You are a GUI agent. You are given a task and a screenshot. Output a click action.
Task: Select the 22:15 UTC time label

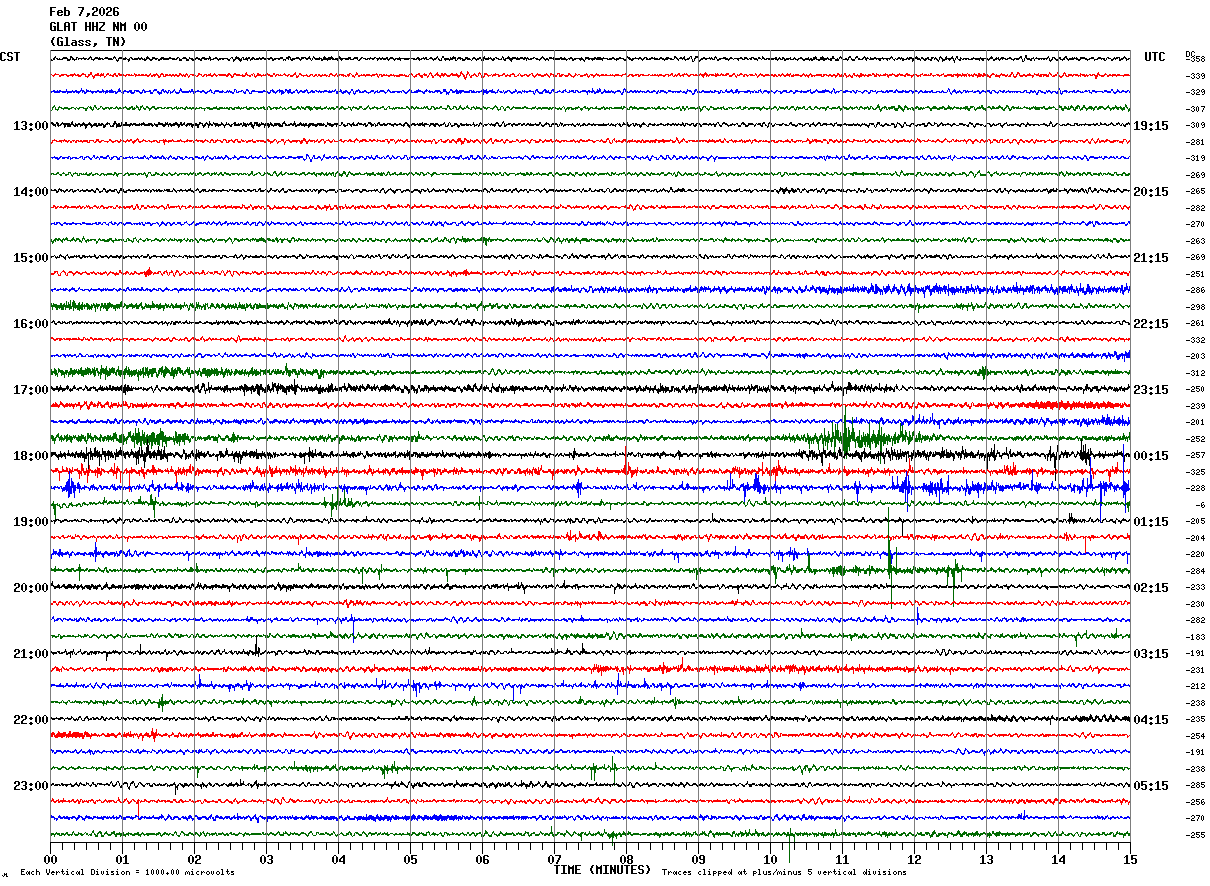(1151, 324)
